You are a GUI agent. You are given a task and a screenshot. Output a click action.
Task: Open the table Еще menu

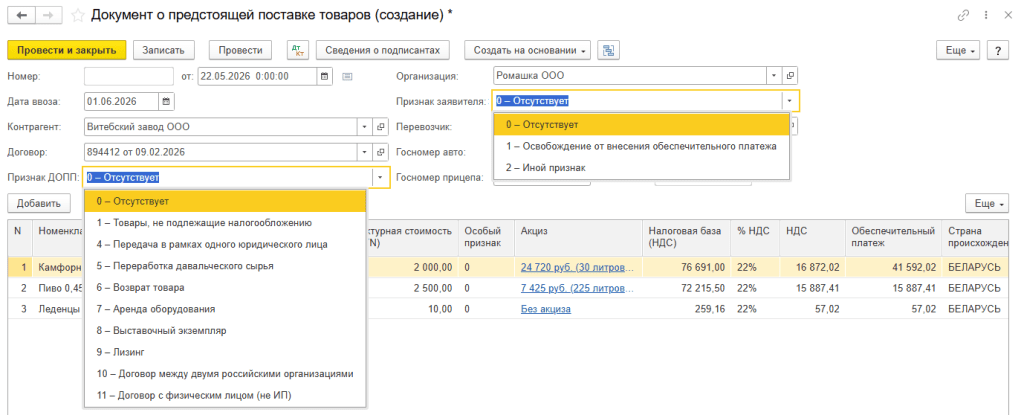pyautogui.click(x=987, y=203)
